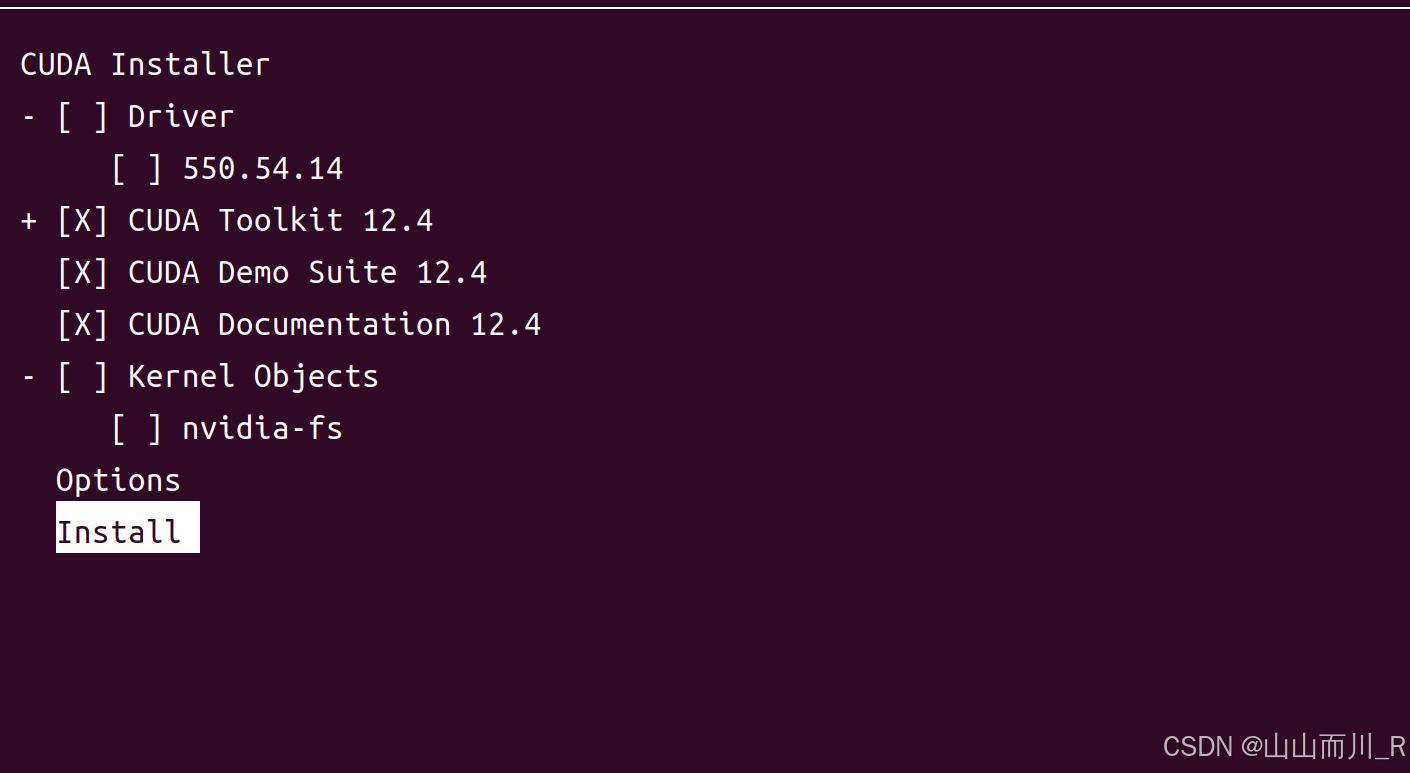
Task: Uncheck the CUDA Toolkit 12.4 checkbox
Action: pyautogui.click(x=83, y=221)
